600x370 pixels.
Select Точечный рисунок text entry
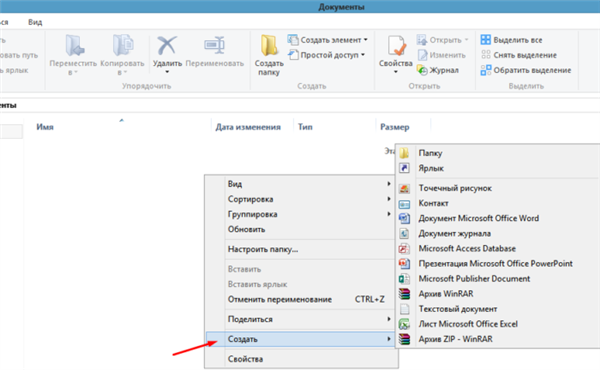455,188
